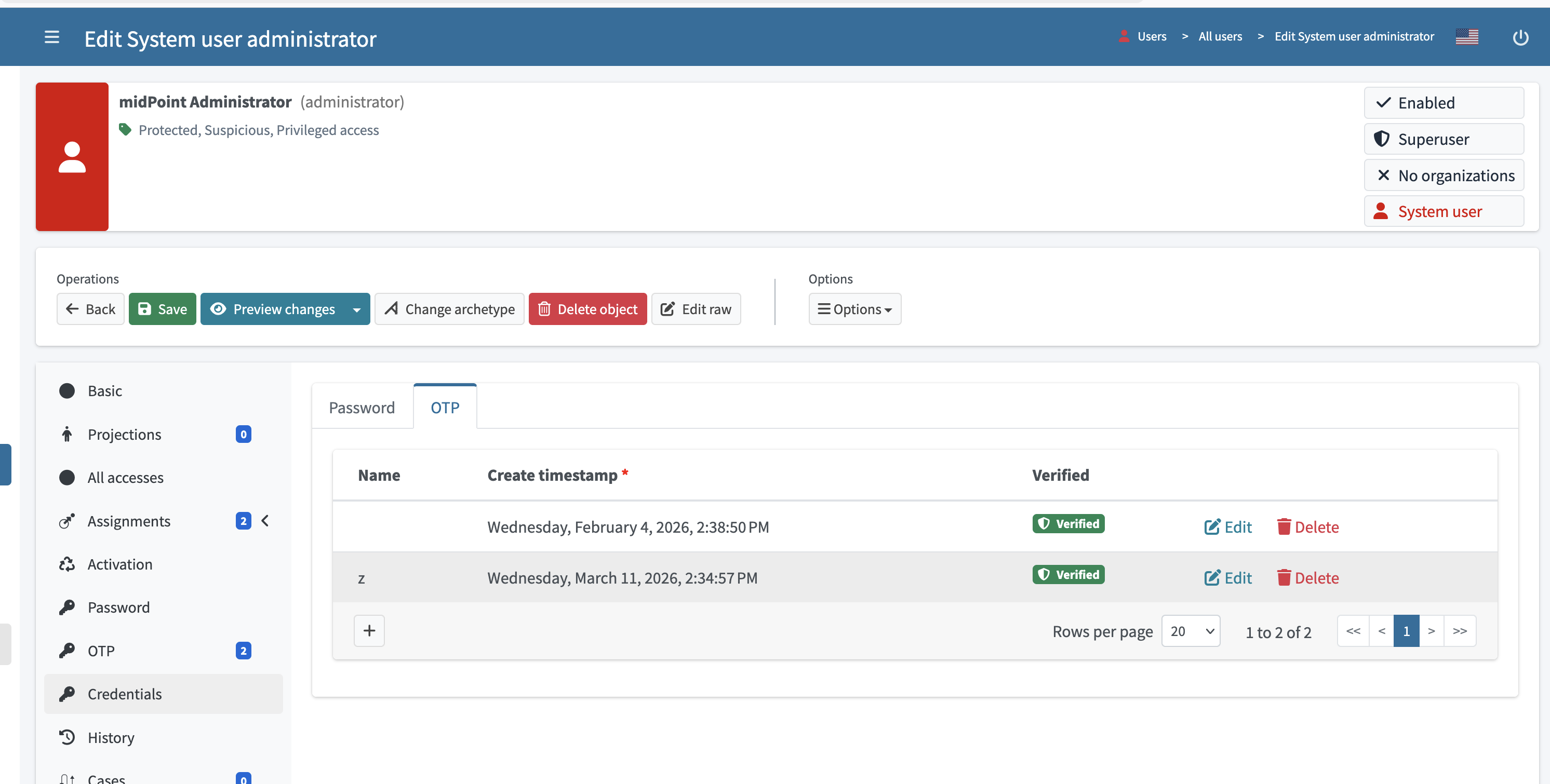Screen dimensions: 1550x784
Task: Click the February 4, 2026 timestamp cell
Action: click(x=628, y=526)
